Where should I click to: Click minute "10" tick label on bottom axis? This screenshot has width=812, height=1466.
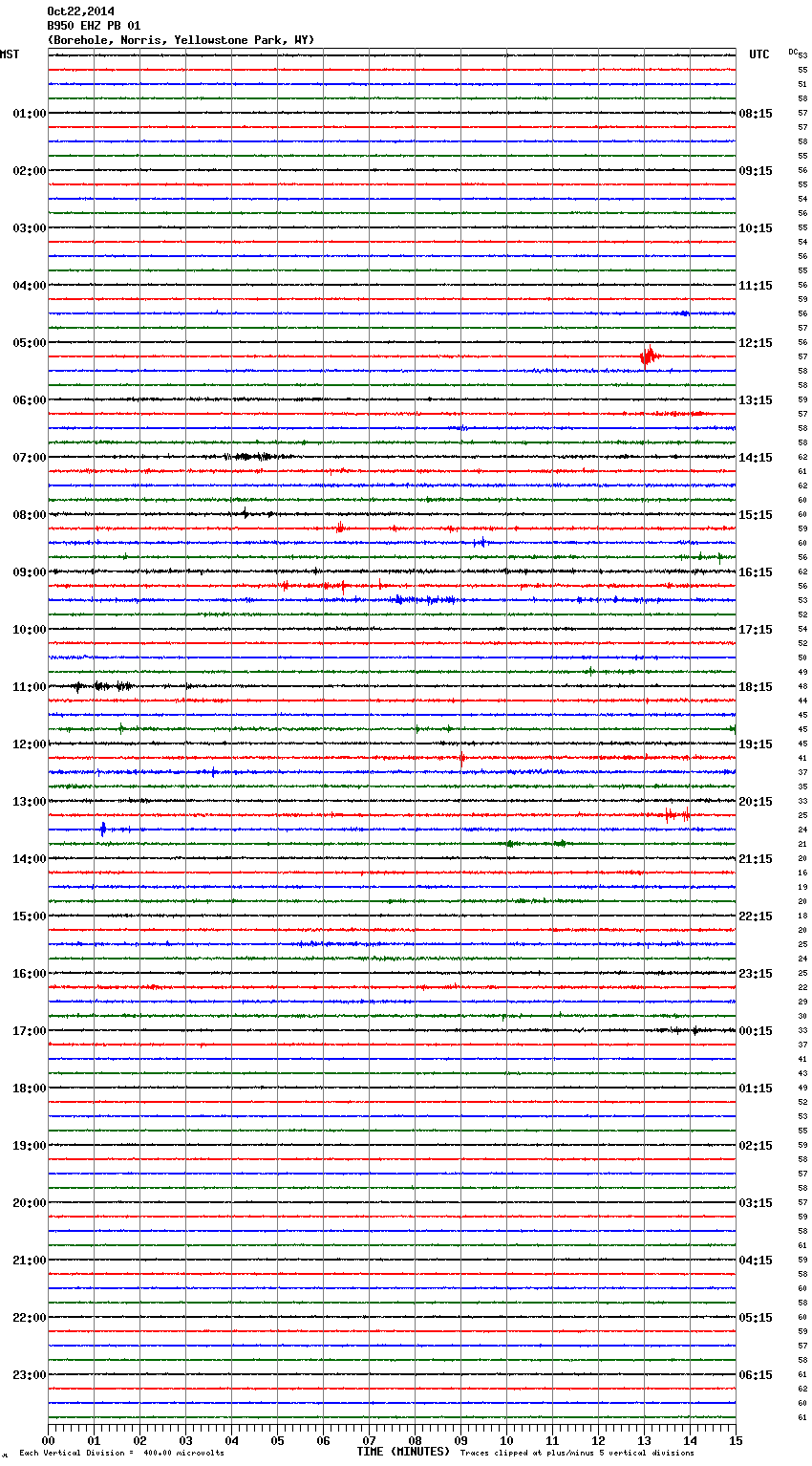point(506,1440)
